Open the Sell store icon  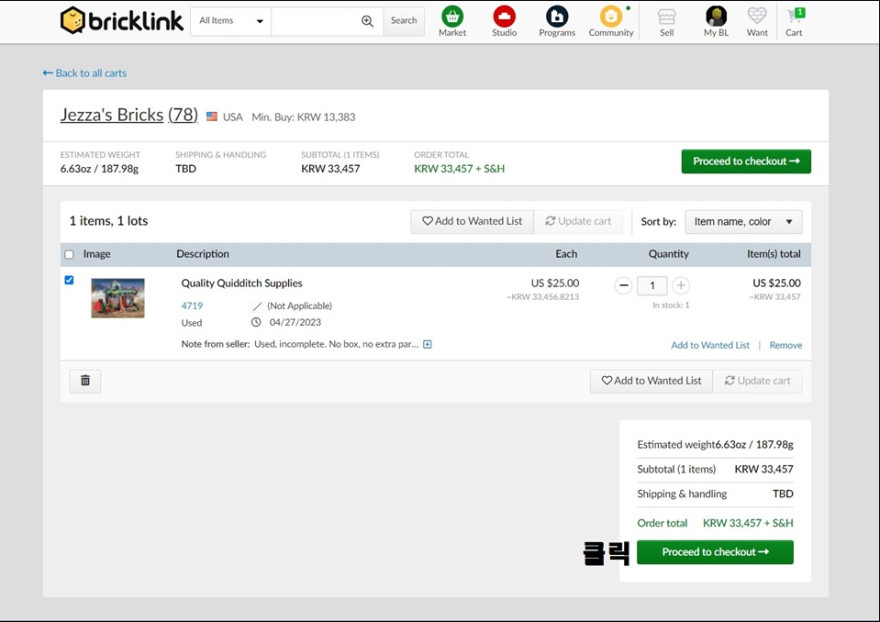coord(667,21)
